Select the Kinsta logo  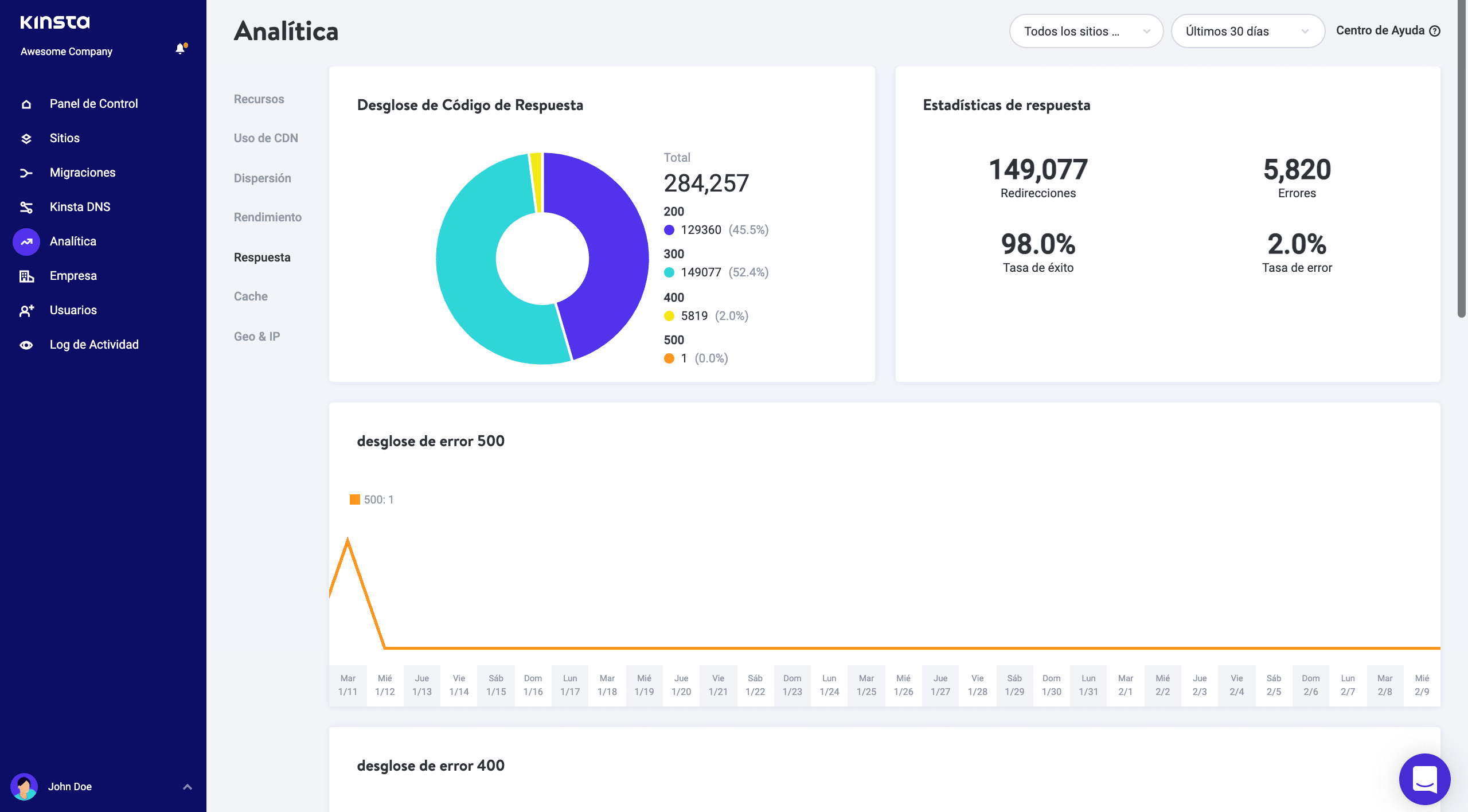(55, 22)
